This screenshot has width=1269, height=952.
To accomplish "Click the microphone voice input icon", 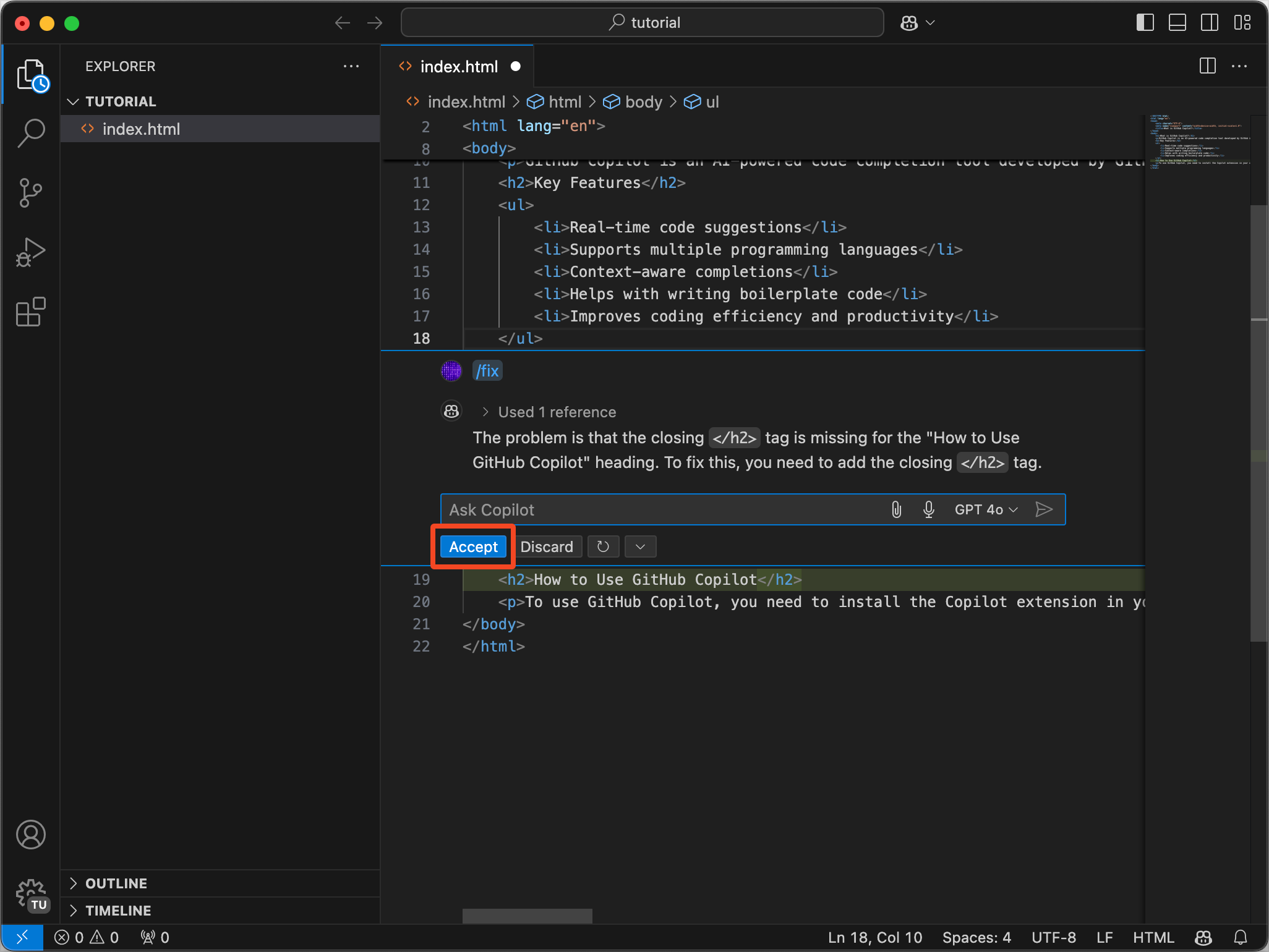I will pyautogui.click(x=928, y=510).
